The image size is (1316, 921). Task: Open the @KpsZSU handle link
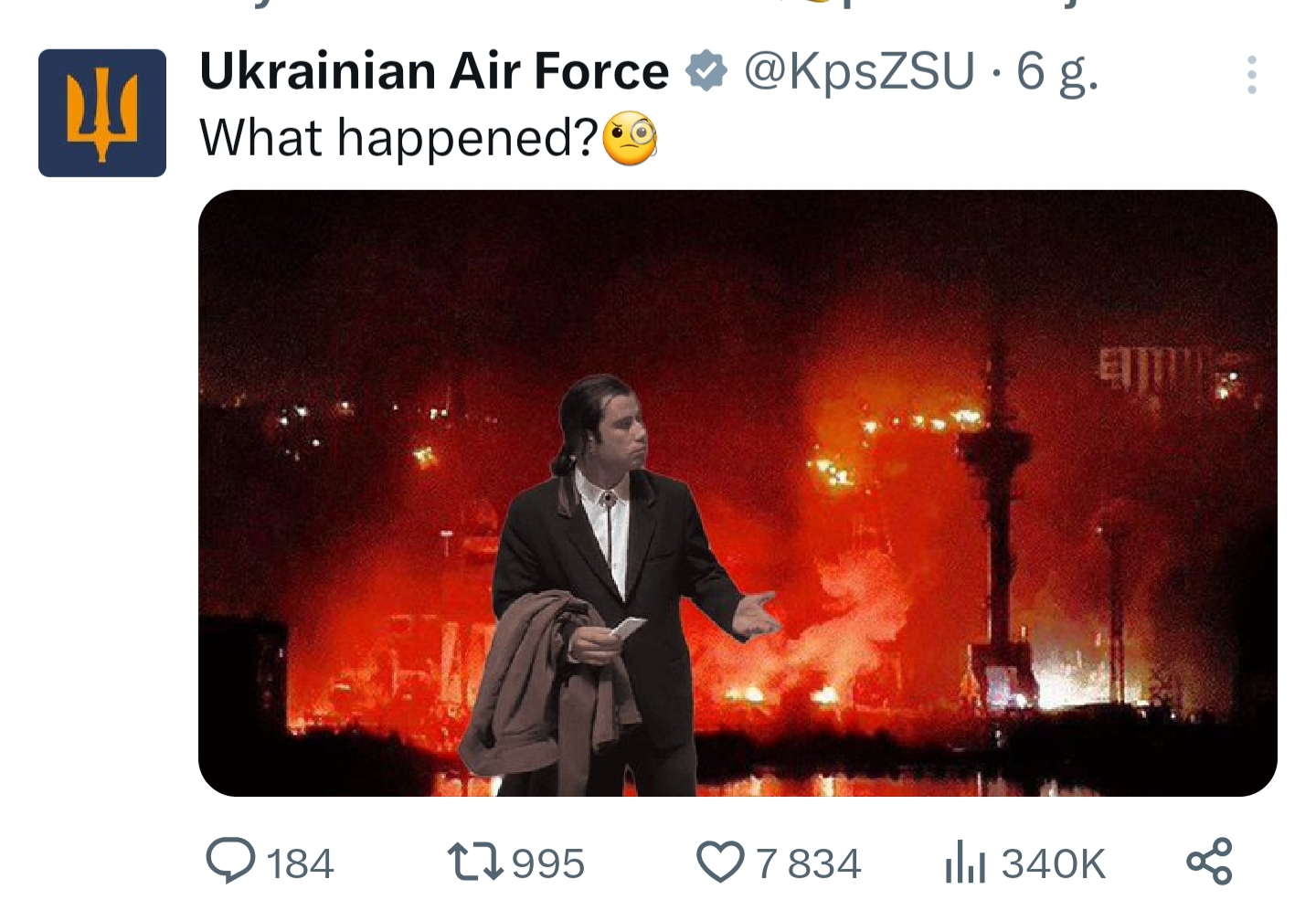coord(859,71)
